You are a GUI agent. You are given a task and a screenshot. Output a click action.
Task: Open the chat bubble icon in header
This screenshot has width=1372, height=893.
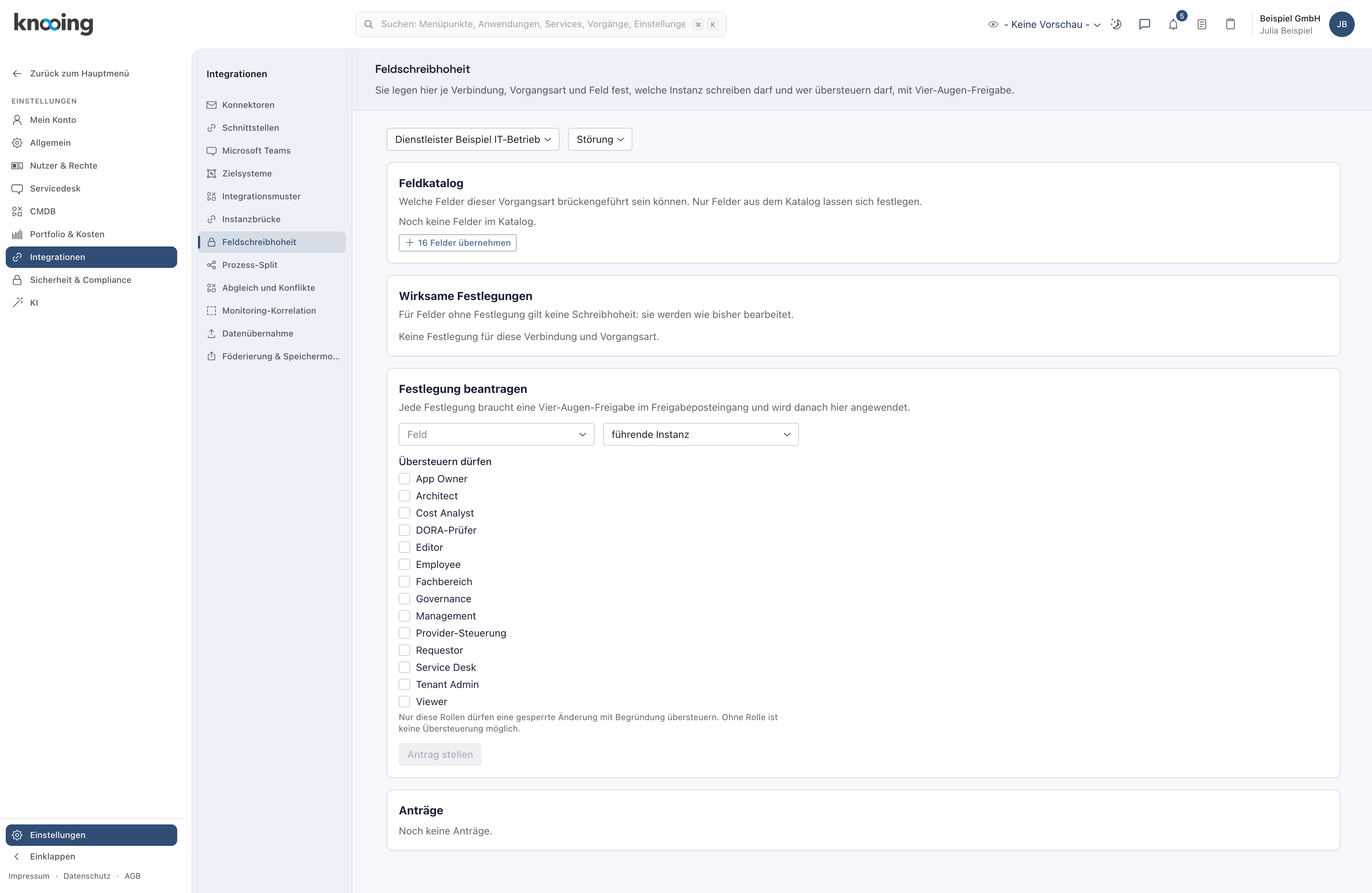point(1144,24)
